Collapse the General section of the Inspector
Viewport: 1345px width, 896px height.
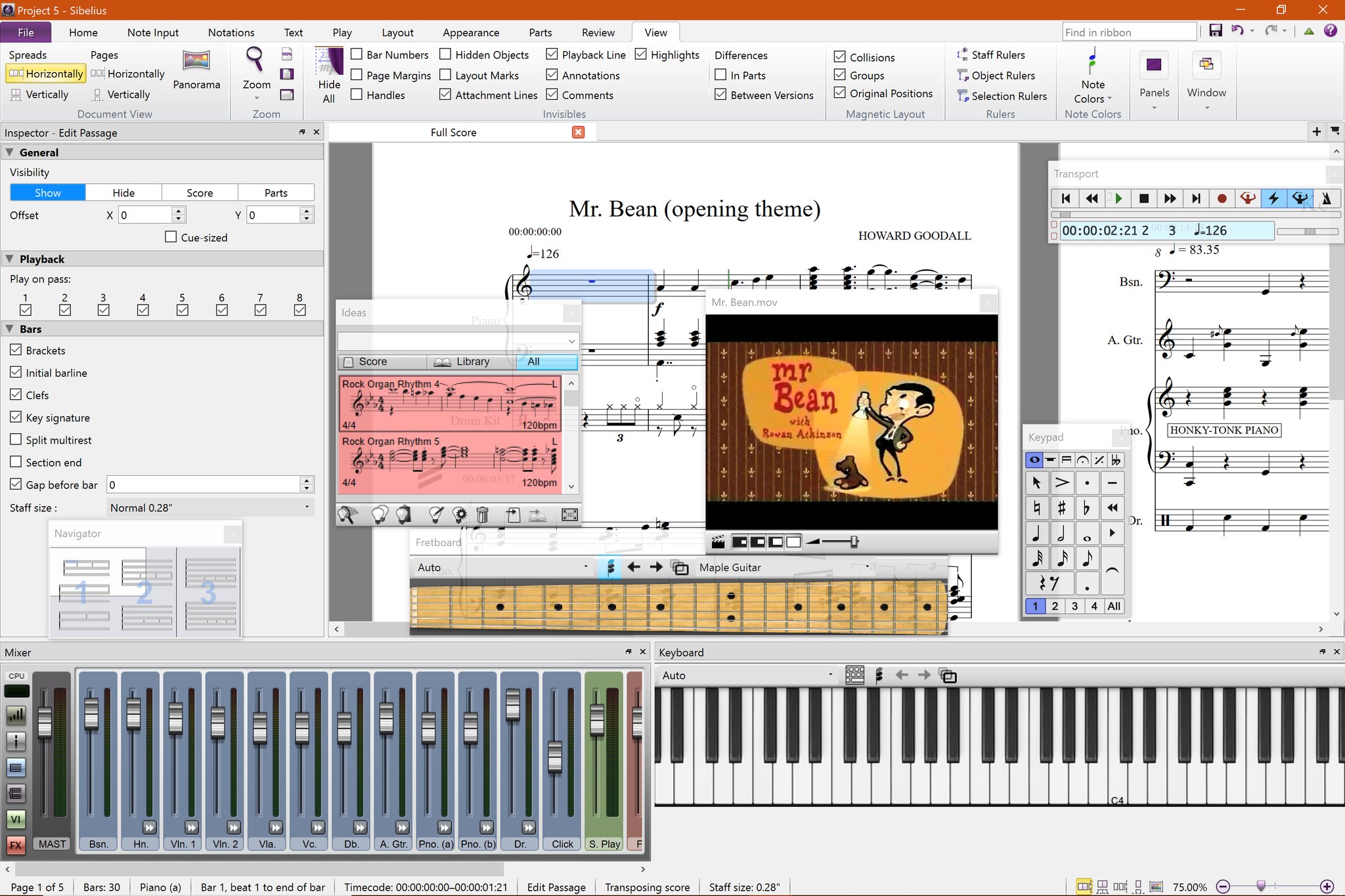(x=9, y=152)
